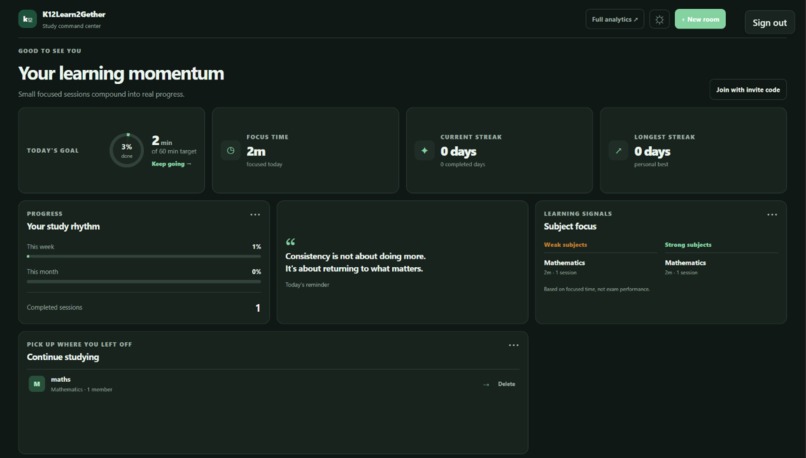Click the Longest Streak 0 days value
Viewport: 806px width, 458px height.
[x=652, y=152]
